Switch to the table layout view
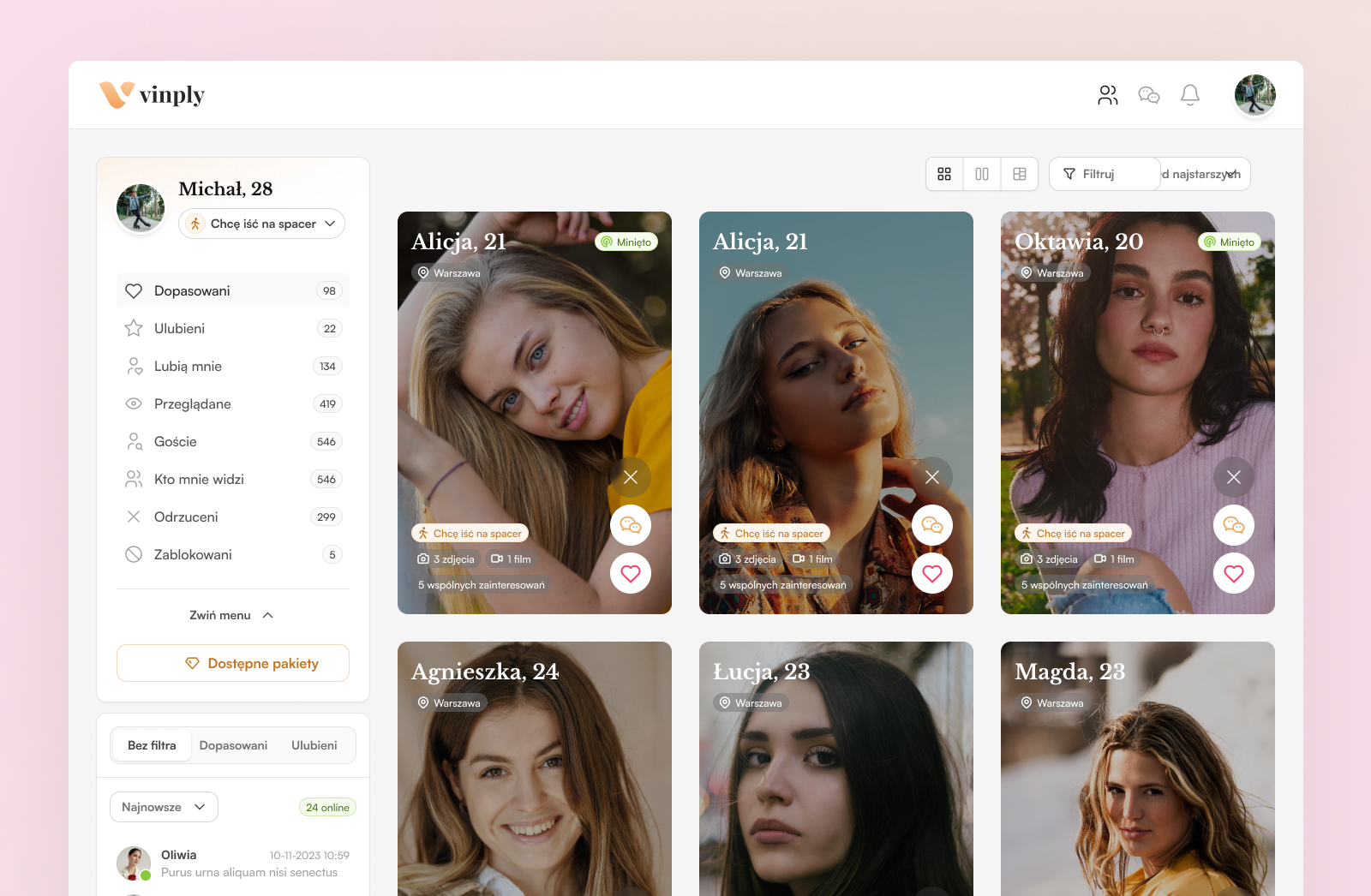The height and width of the screenshot is (896, 1371). pos(1020,174)
